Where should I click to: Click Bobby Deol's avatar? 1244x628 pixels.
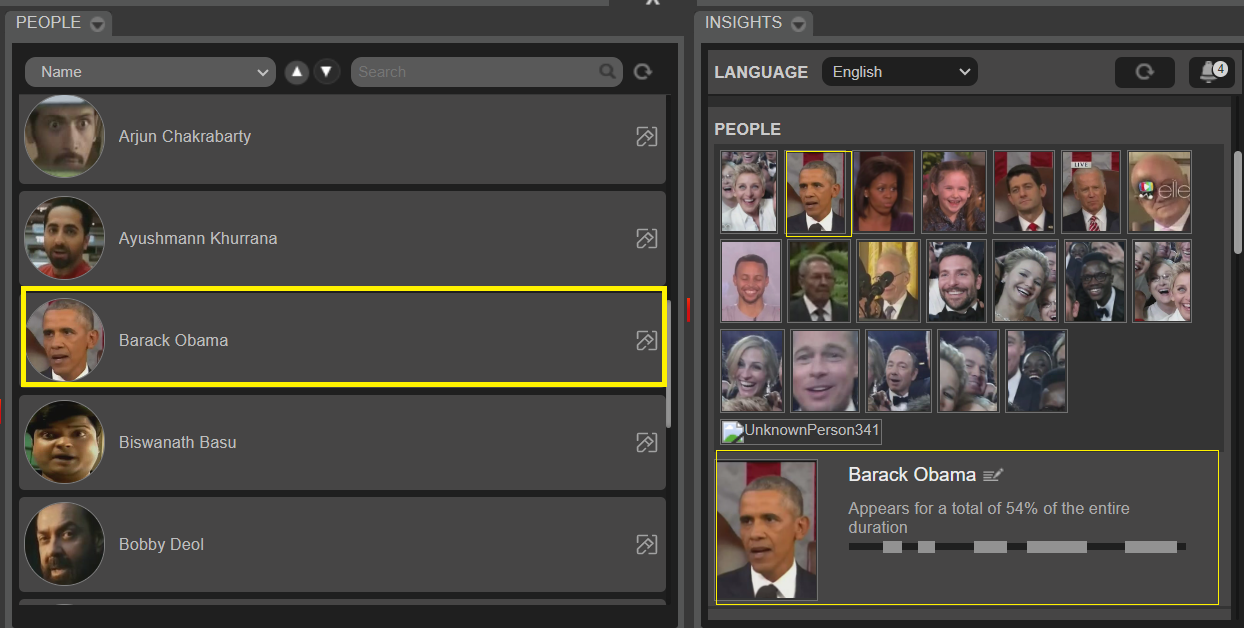pos(64,545)
